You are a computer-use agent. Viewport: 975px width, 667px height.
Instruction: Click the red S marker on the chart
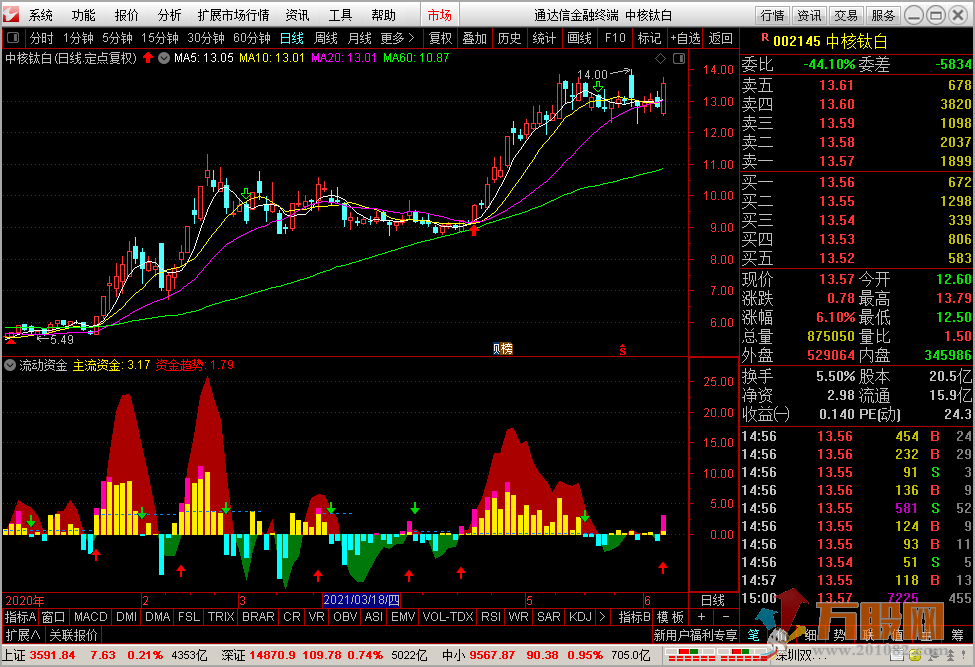pyautogui.click(x=622, y=350)
